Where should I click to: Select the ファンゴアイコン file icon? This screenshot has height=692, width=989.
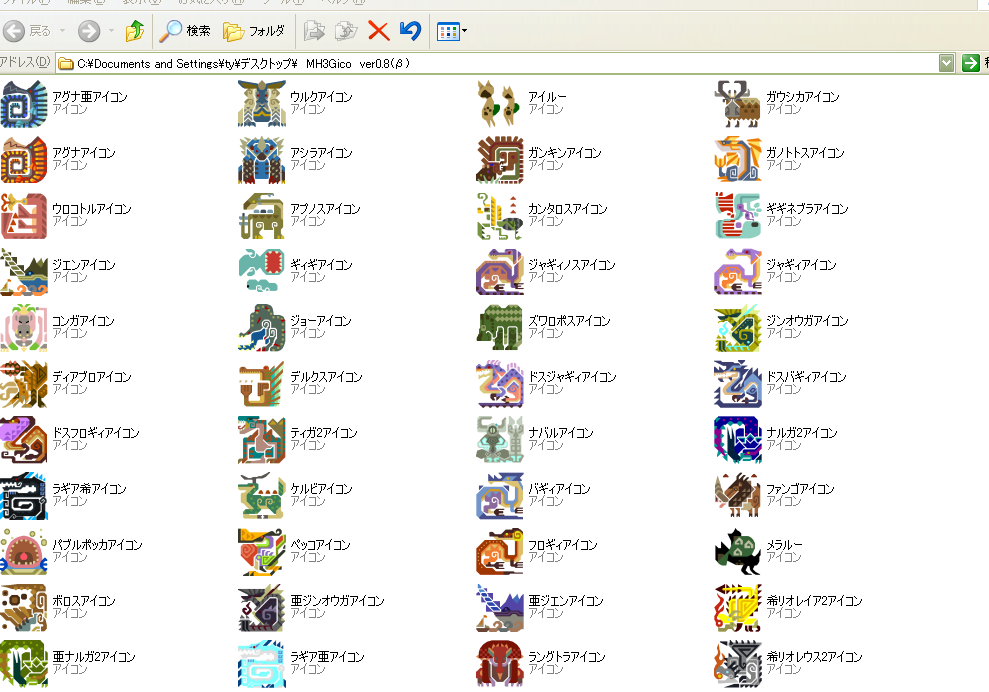pos(738,496)
